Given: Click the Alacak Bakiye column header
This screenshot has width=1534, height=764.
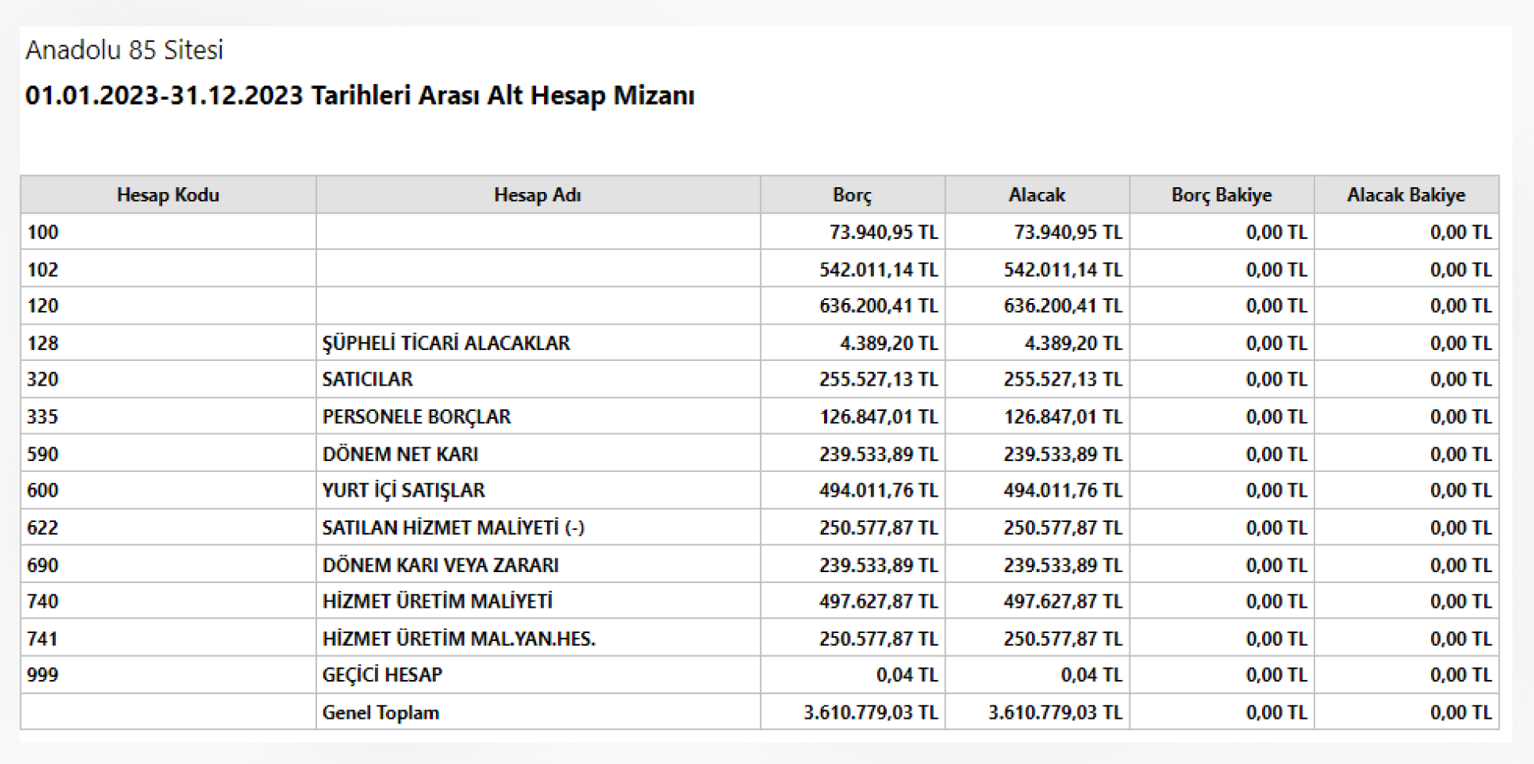Looking at the screenshot, I should click(x=1406, y=195).
